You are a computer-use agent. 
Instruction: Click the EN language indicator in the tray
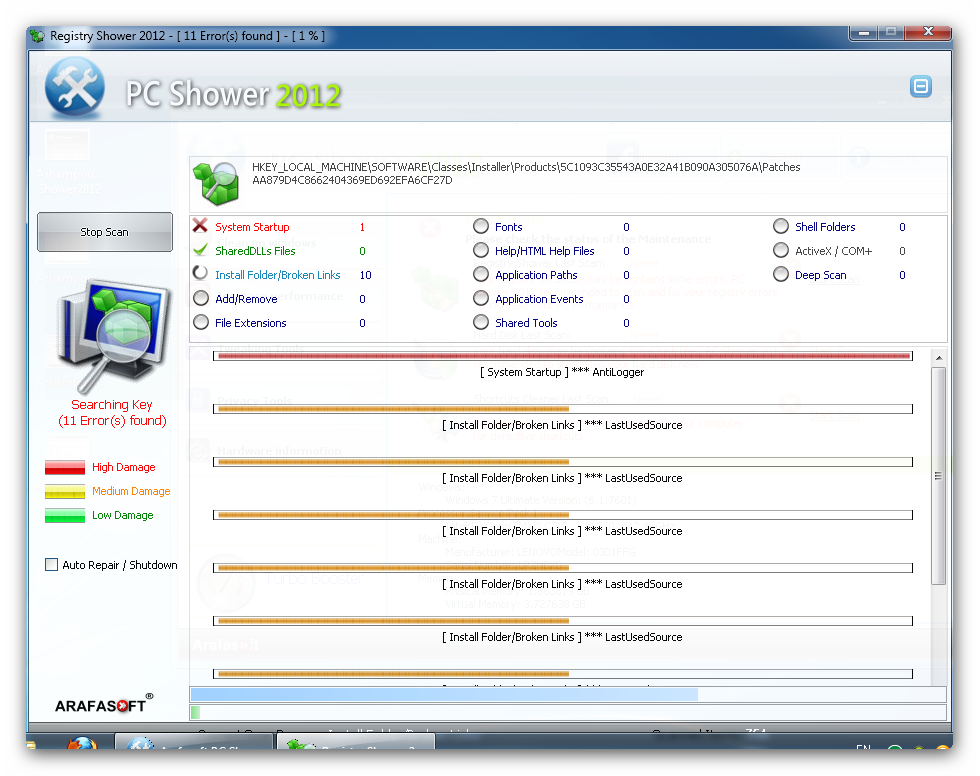point(863,746)
